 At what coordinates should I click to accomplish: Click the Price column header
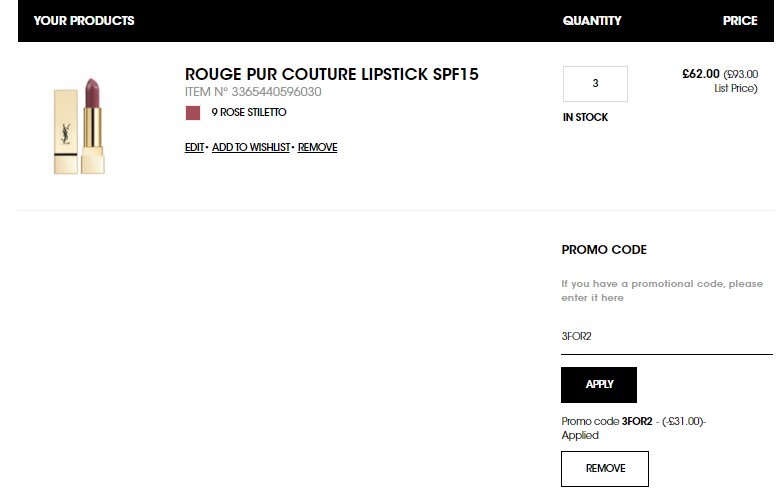pos(740,20)
